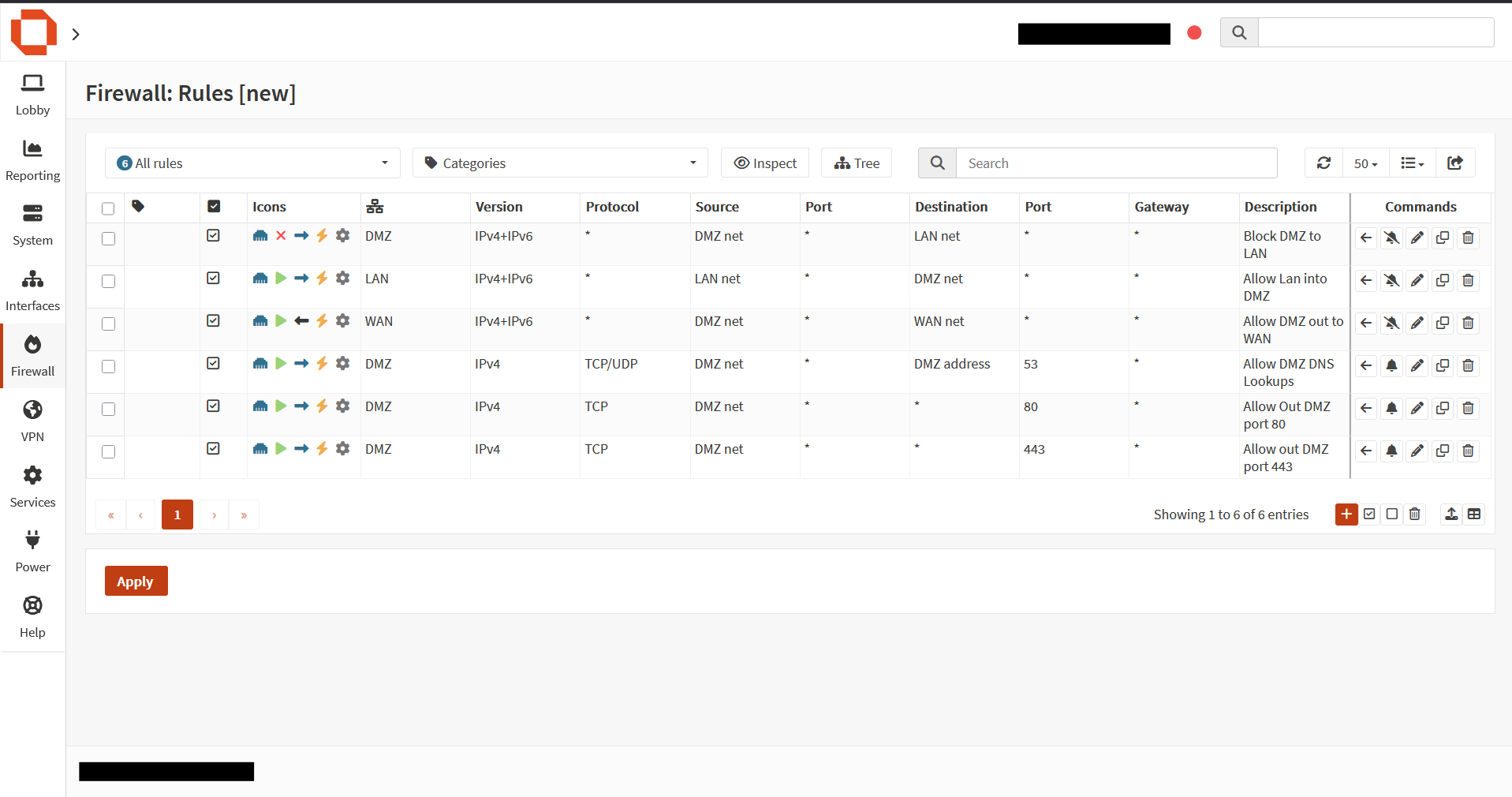The height and width of the screenshot is (797, 1512).
Task: Open the Interfaces menu in sidebar
Action: pyautogui.click(x=32, y=290)
